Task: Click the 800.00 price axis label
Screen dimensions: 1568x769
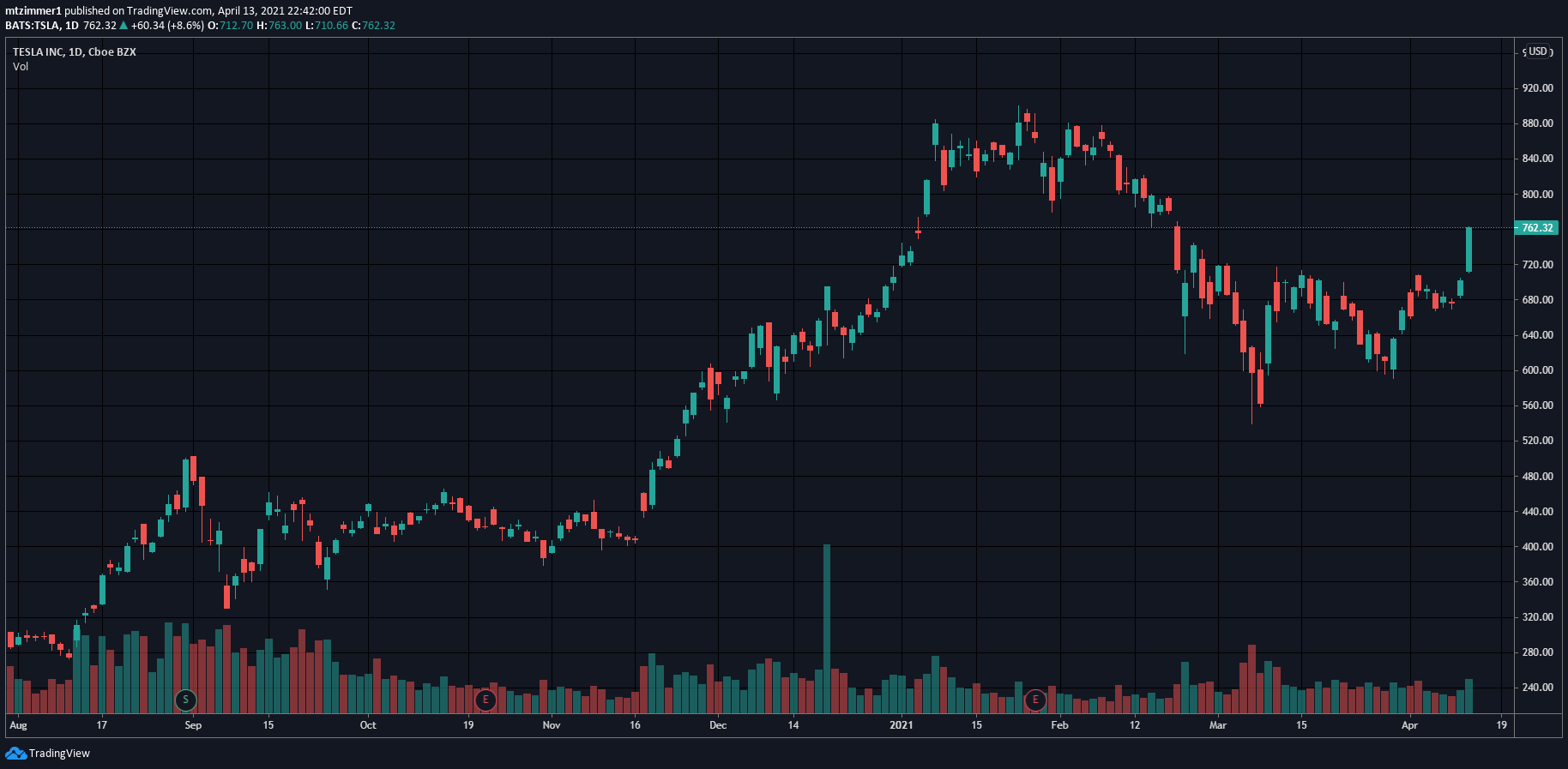Action: tap(1537, 195)
